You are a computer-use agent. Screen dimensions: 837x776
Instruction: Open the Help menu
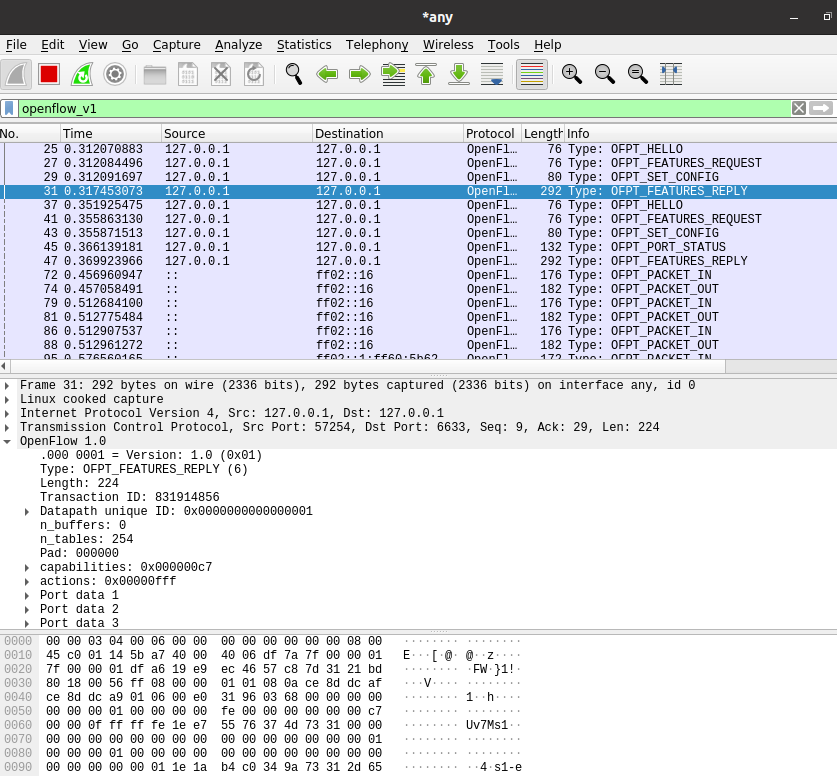548,45
